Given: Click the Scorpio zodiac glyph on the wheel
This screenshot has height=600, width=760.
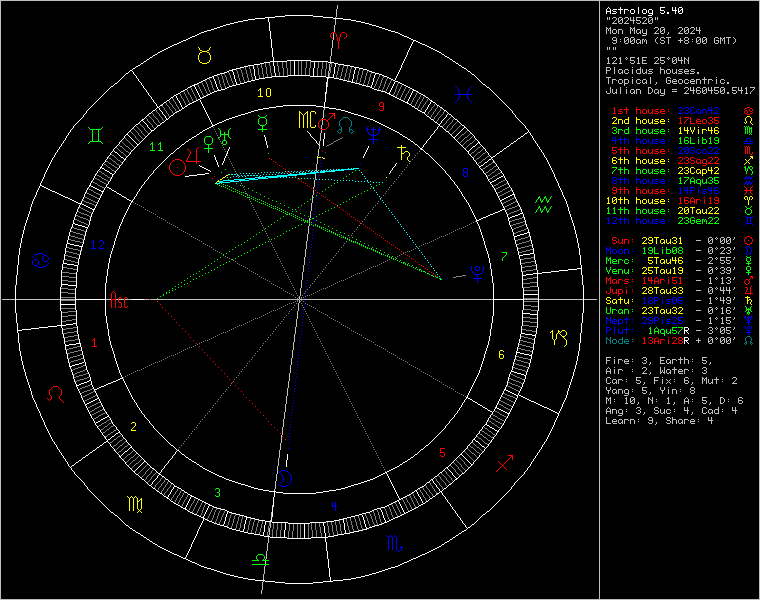Looking at the screenshot, I should click(x=394, y=543).
